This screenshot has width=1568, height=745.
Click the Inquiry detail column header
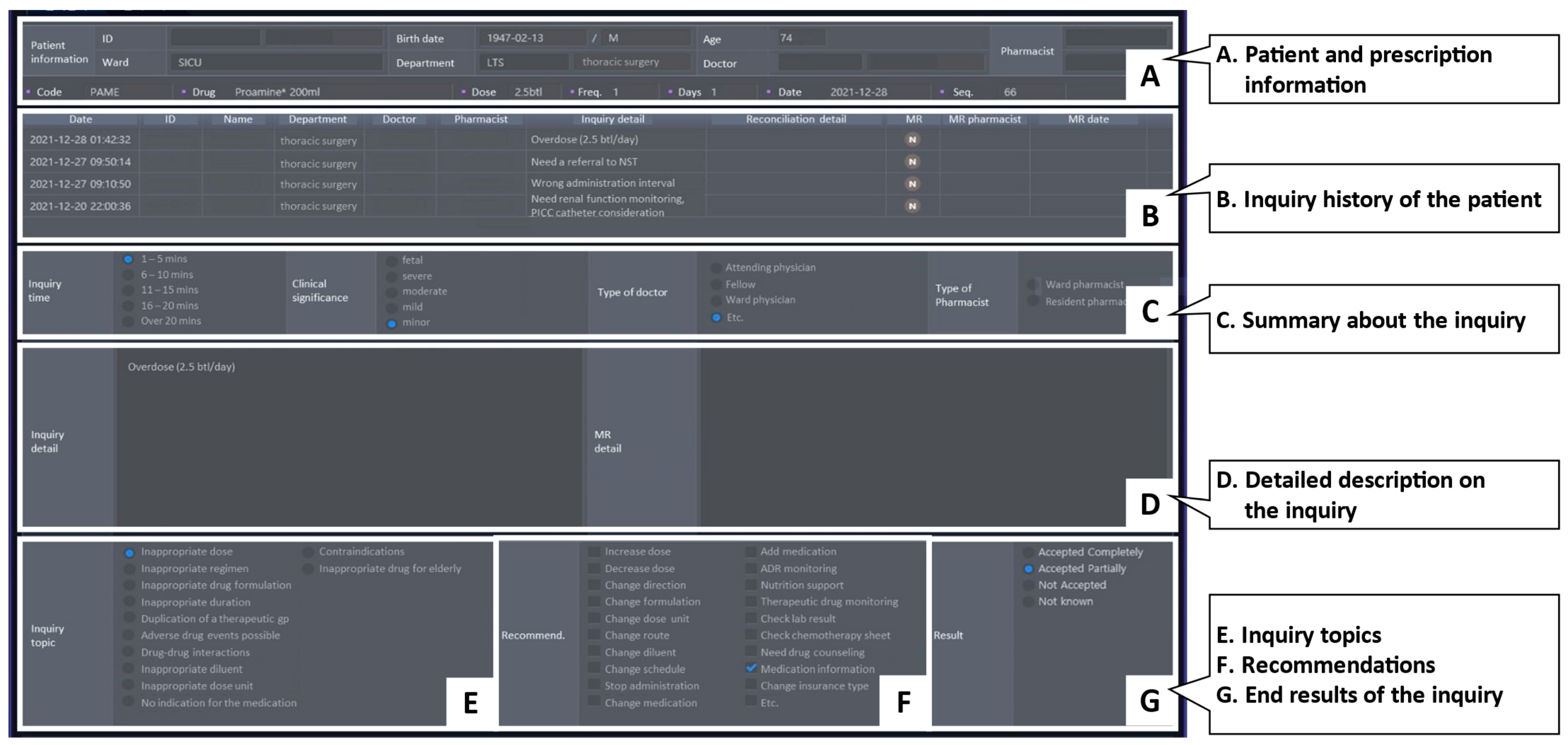click(612, 119)
